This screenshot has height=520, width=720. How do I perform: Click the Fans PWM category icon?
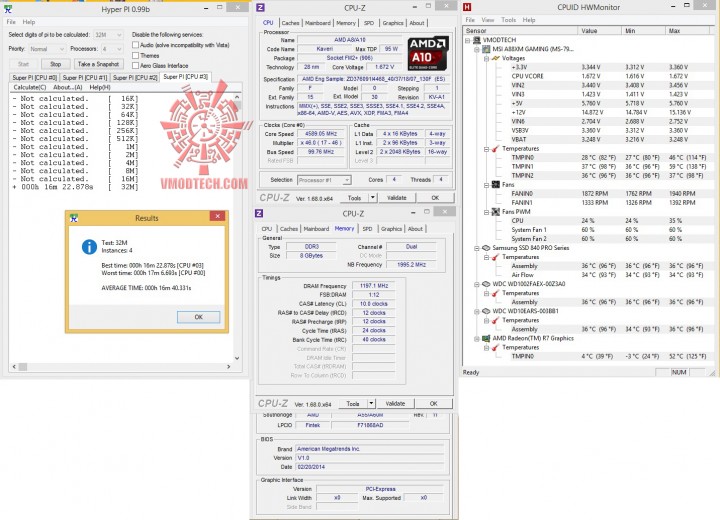pyautogui.click(x=495, y=212)
